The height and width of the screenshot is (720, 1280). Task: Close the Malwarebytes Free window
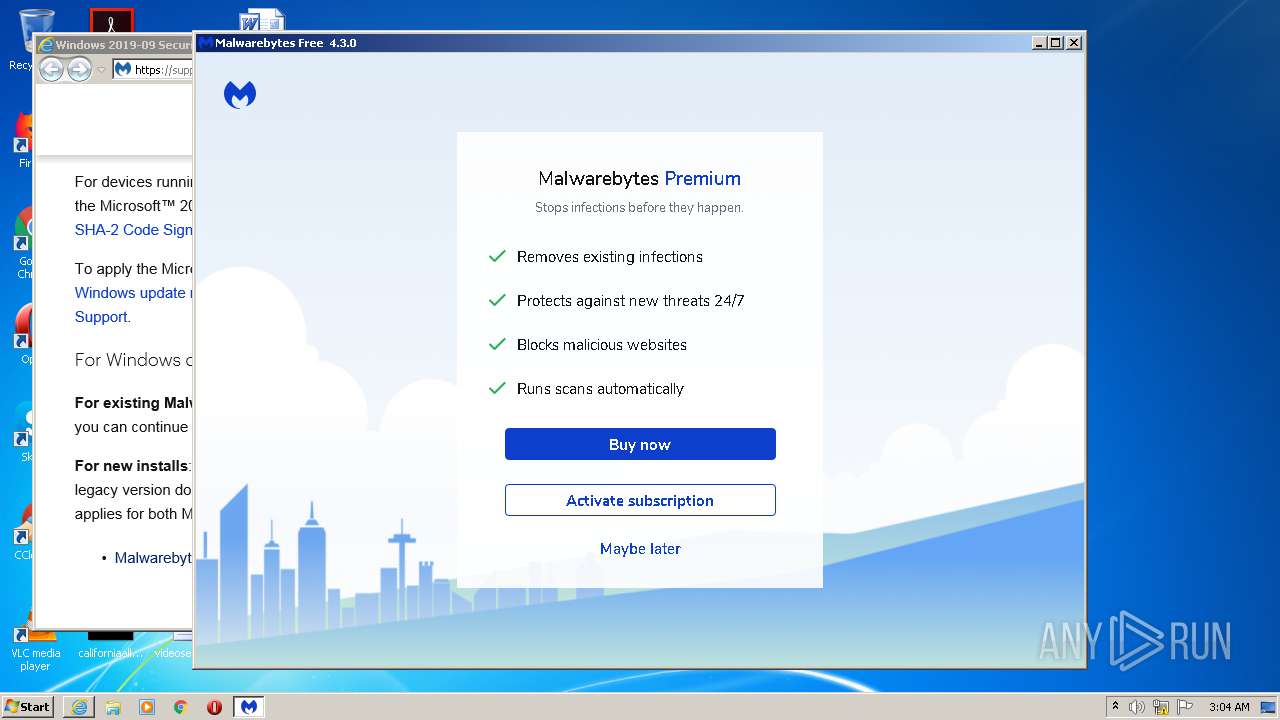tap(1074, 43)
